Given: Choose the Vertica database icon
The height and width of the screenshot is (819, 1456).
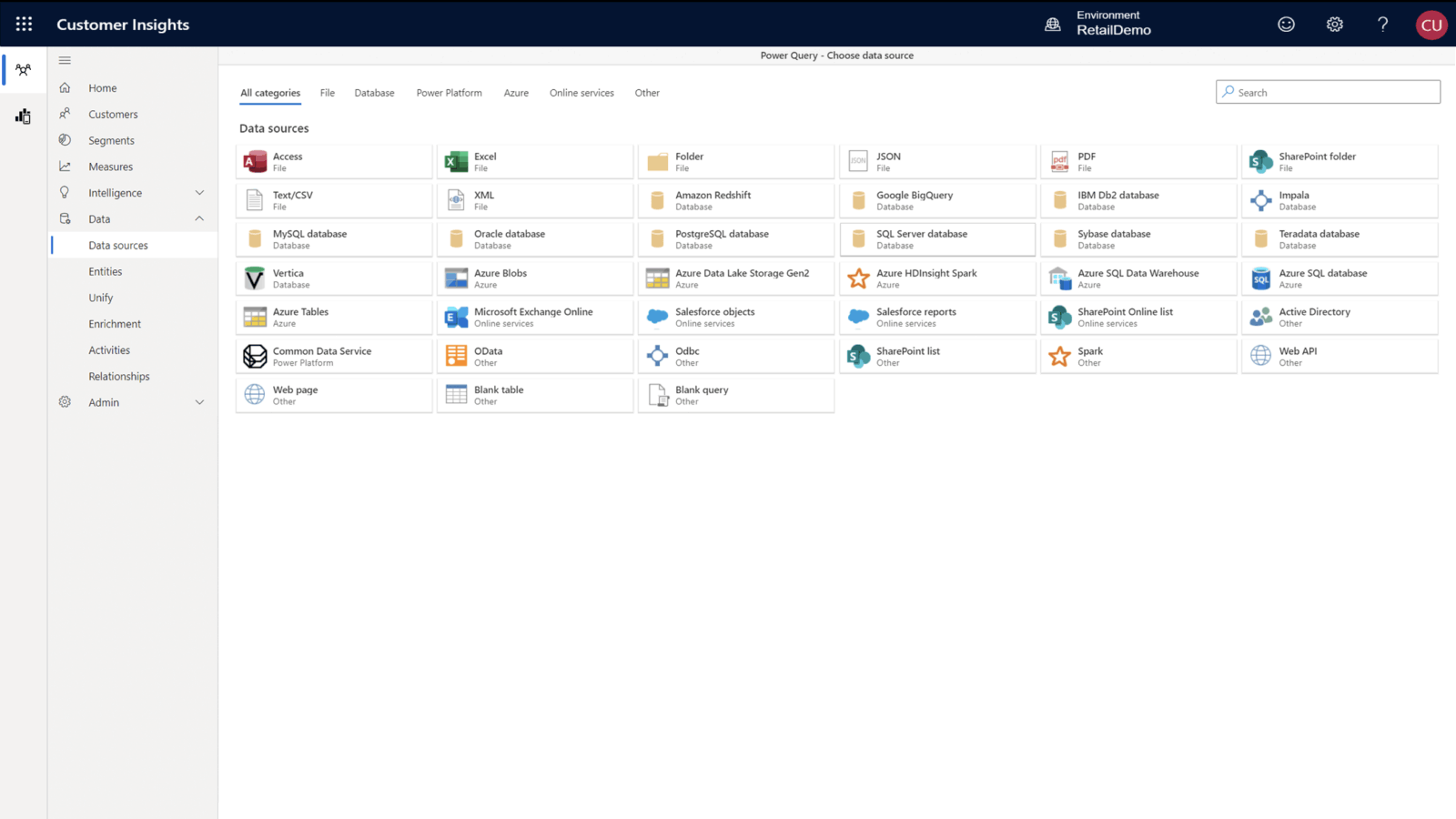Looking at the screenshot, I should tap(255, 278).
